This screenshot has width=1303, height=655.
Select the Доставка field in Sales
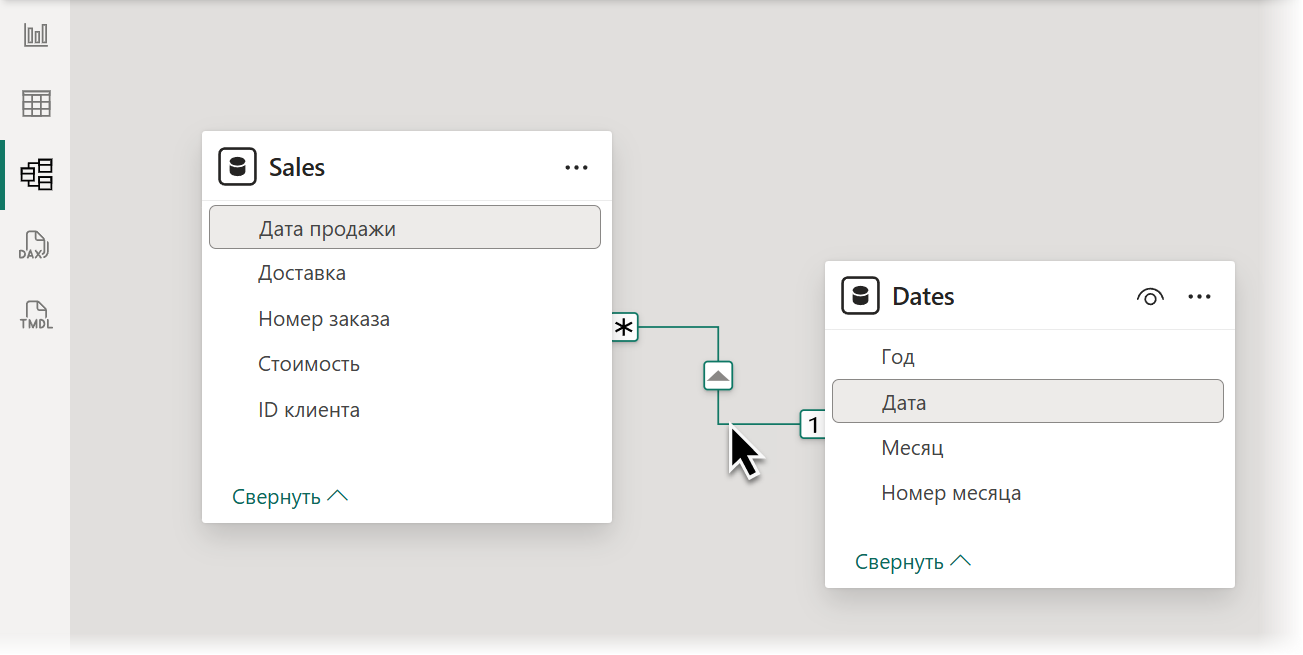[x=302, y=273]
